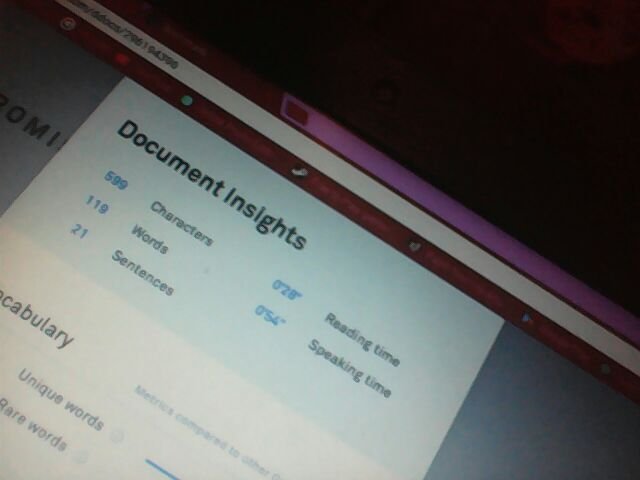
Task: Click the 599 characters count
Action: (x=116, y=181)
